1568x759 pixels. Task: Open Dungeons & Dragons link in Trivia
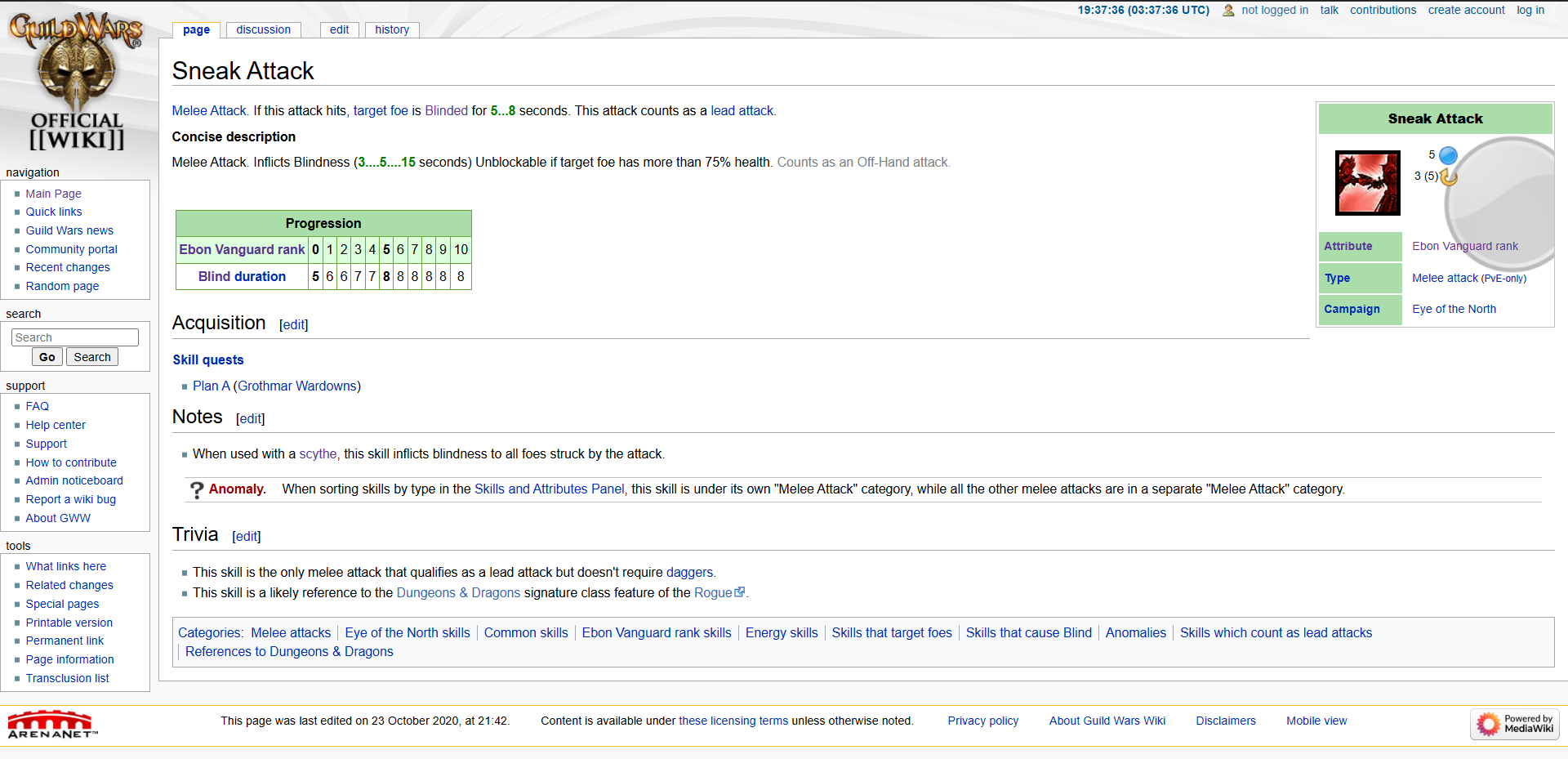(458, 592)
